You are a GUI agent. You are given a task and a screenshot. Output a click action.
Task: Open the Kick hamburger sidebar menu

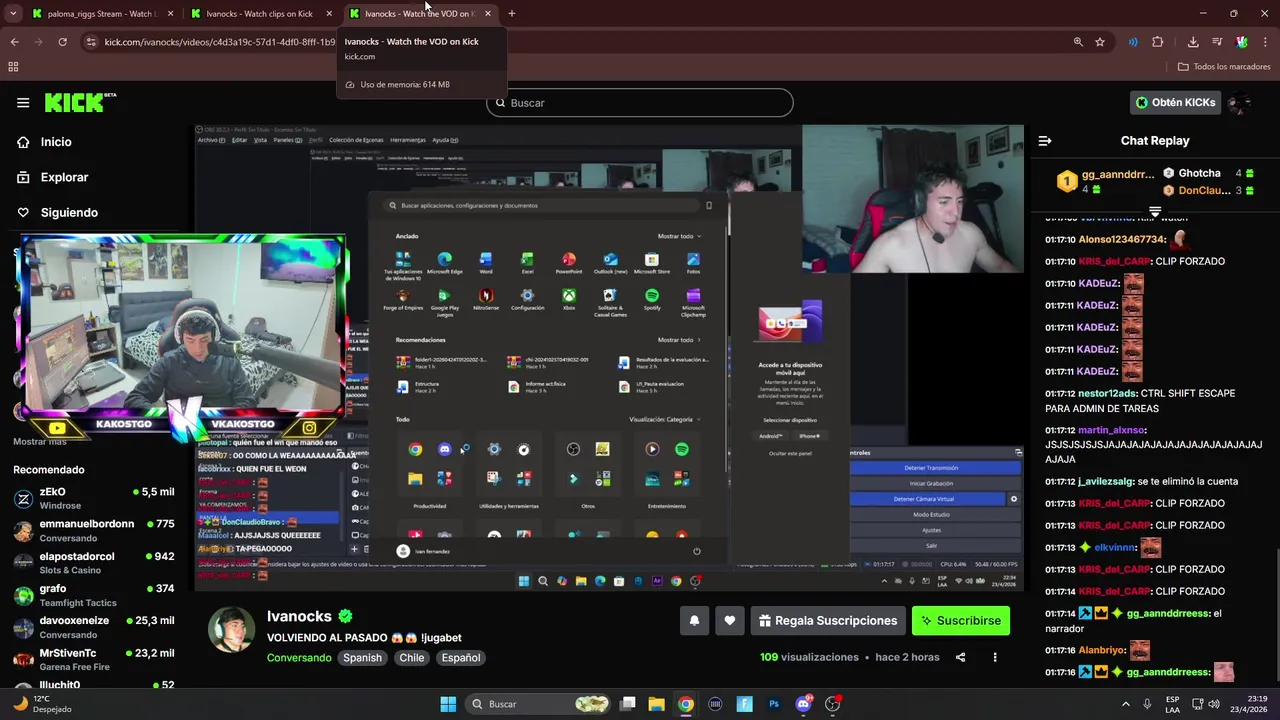tap(23, 102)
